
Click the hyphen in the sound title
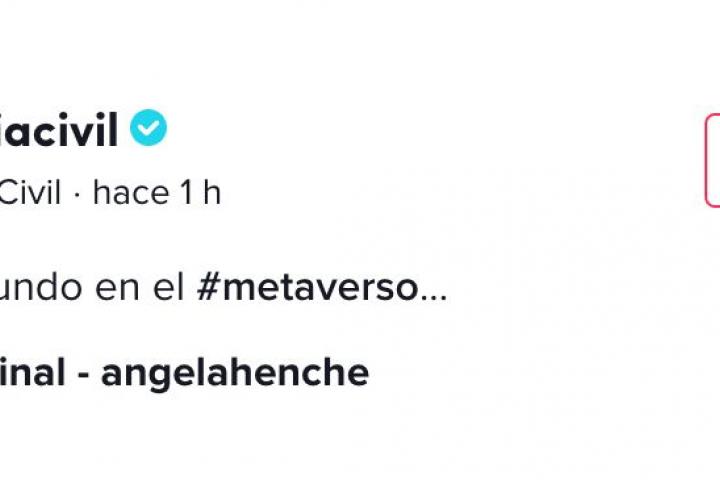(84, 373)
